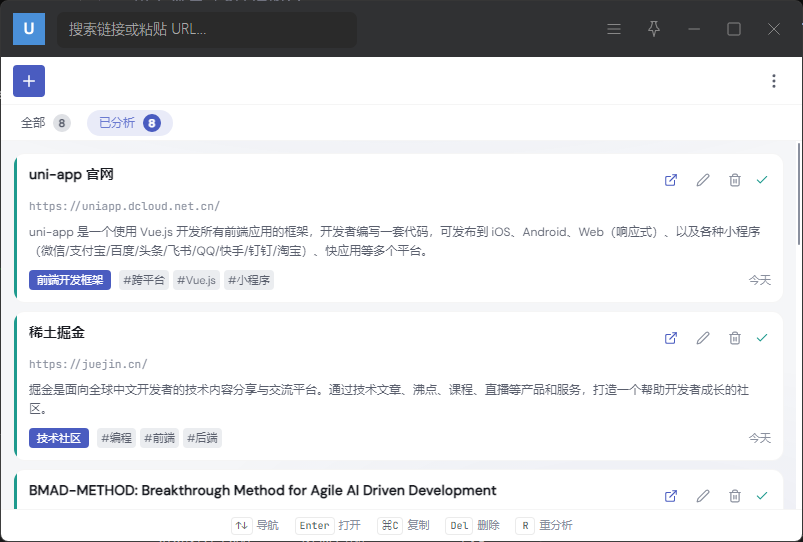Screen dimensions: 803x542
Task: Click the blue plus add-link button
Action: 29,81
